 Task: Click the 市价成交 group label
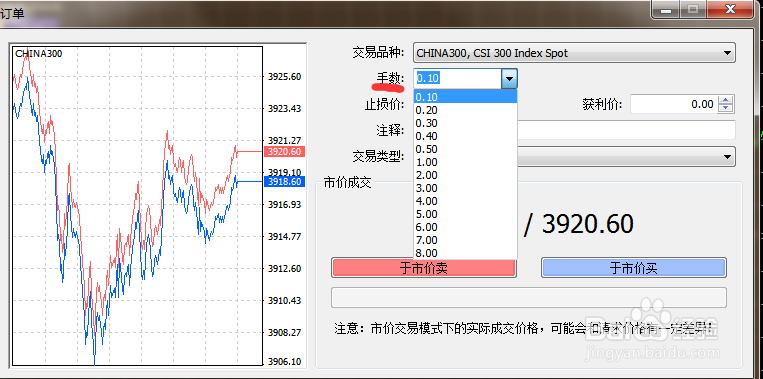pos(347,183)
